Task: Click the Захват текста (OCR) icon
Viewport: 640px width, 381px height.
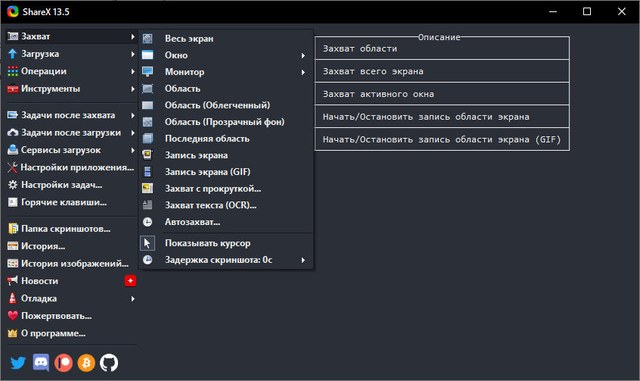Action: 147,205
